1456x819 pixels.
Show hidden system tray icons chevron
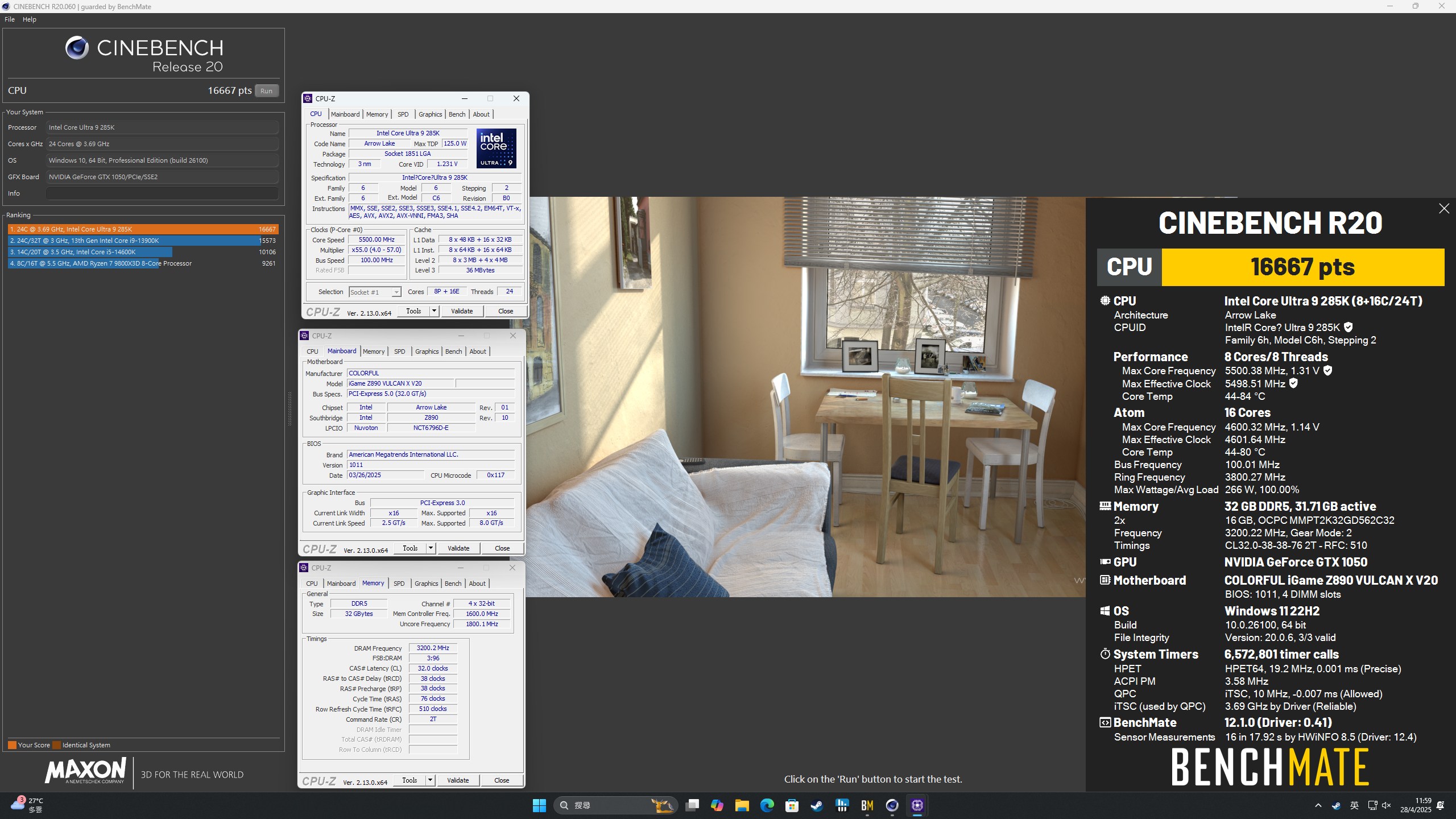1318,805
